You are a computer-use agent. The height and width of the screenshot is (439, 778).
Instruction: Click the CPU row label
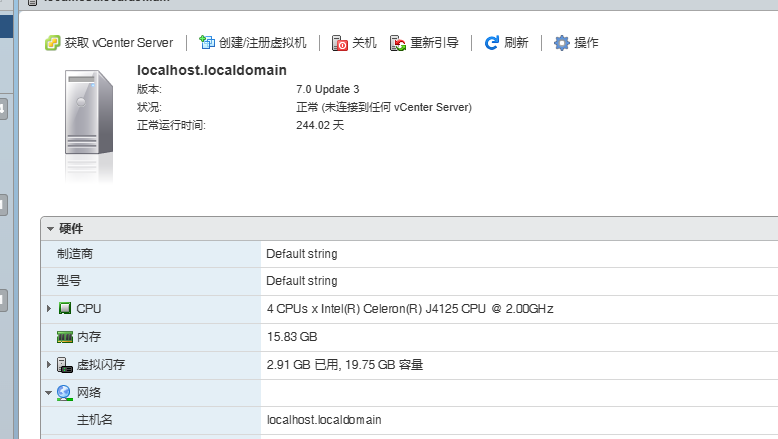click(89, 309)
